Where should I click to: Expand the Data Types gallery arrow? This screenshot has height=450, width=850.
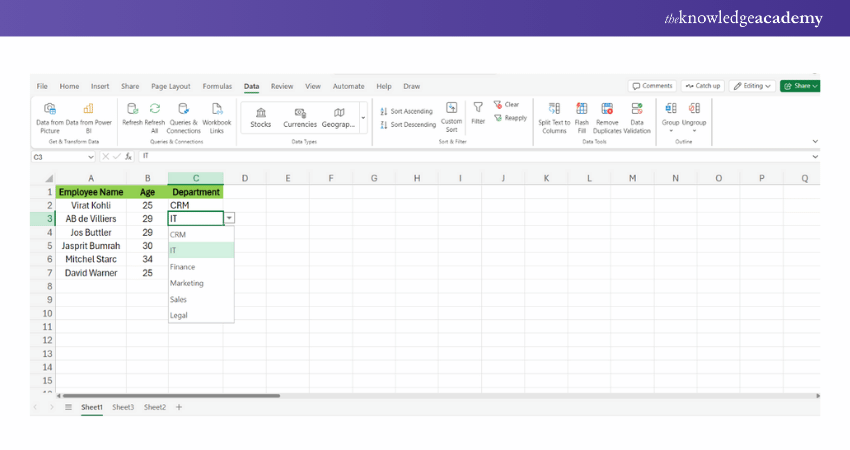[x=362, y=119]
